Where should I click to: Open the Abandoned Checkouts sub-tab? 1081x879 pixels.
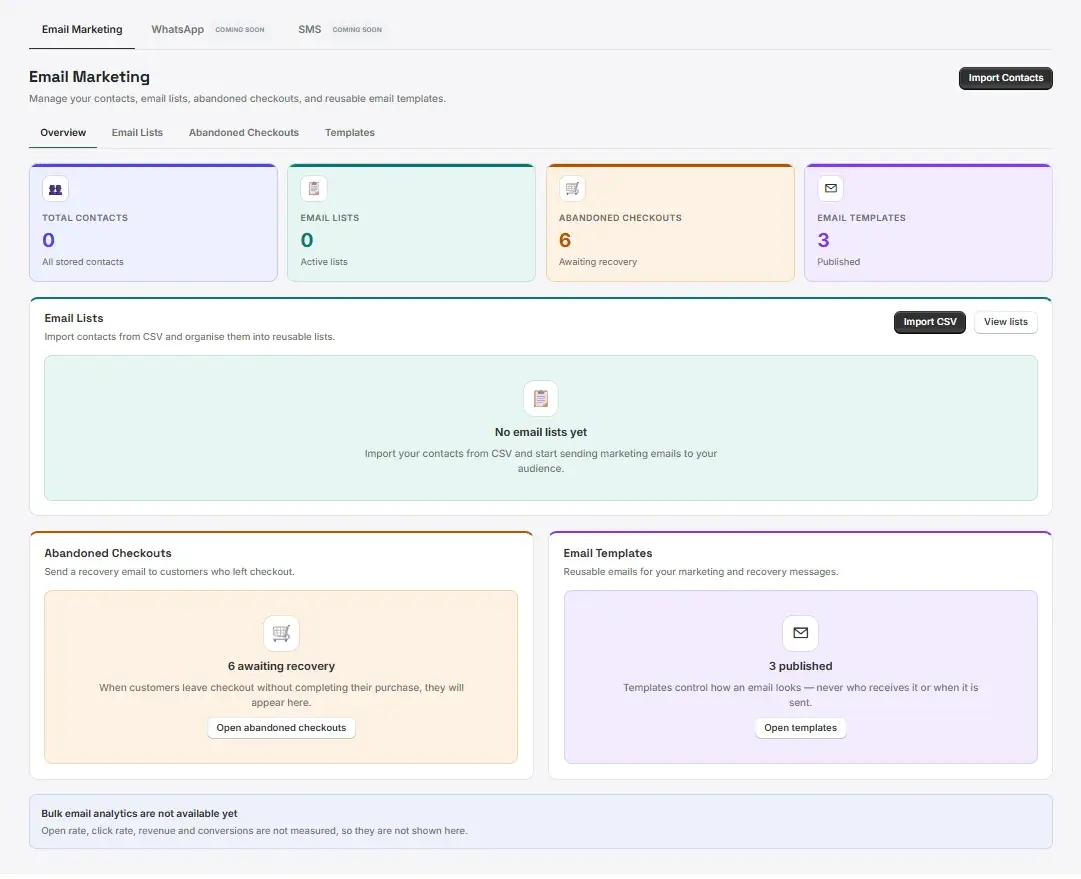coord(244,133)
